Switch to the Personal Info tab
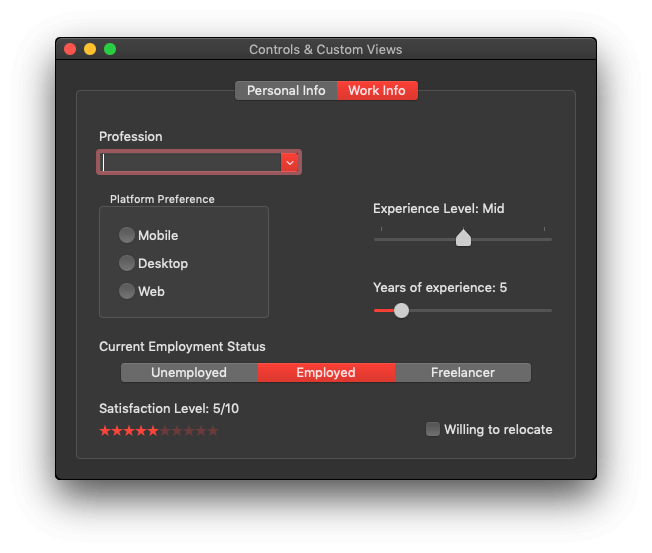This screenshot has height=553, width=652. pos(286,91)
